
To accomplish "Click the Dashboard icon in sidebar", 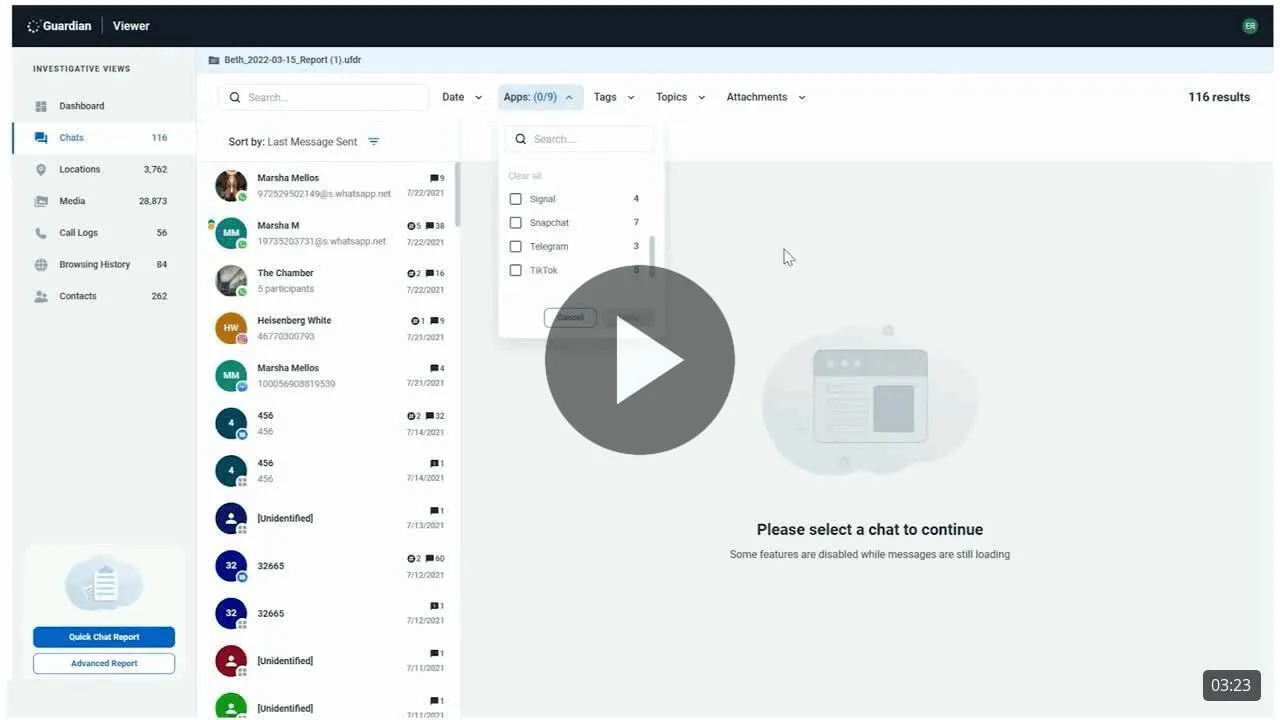I will [41, 106].
